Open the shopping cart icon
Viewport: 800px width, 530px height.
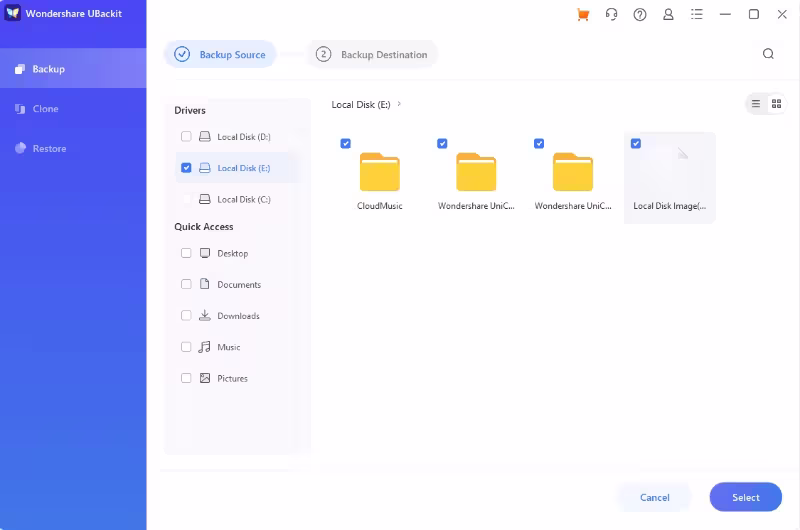(x=583, y=14)
